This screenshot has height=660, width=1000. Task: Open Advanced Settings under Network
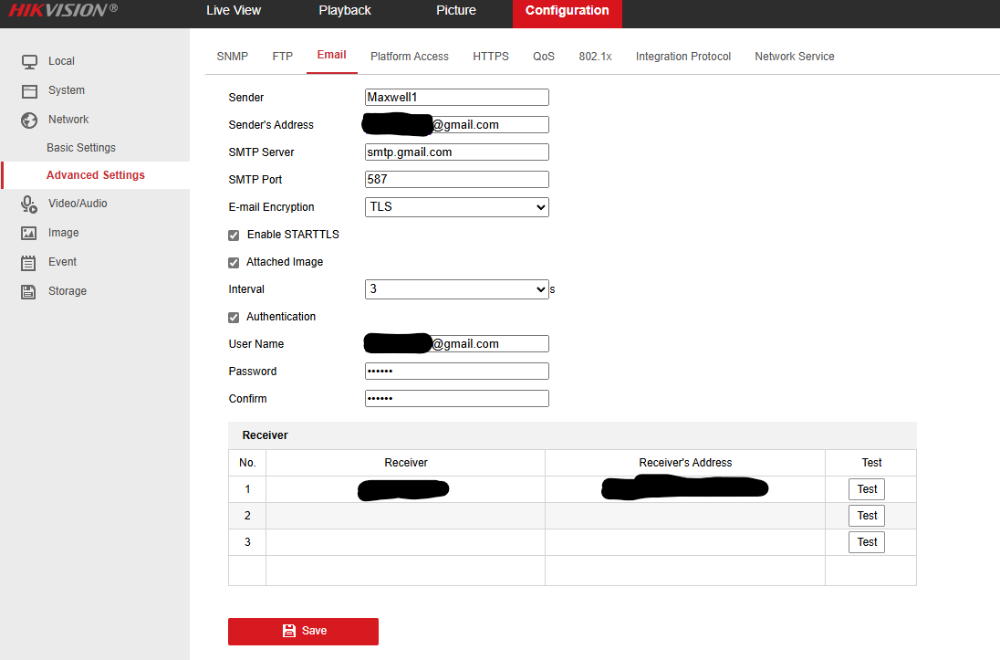click(x=96, y=175)
